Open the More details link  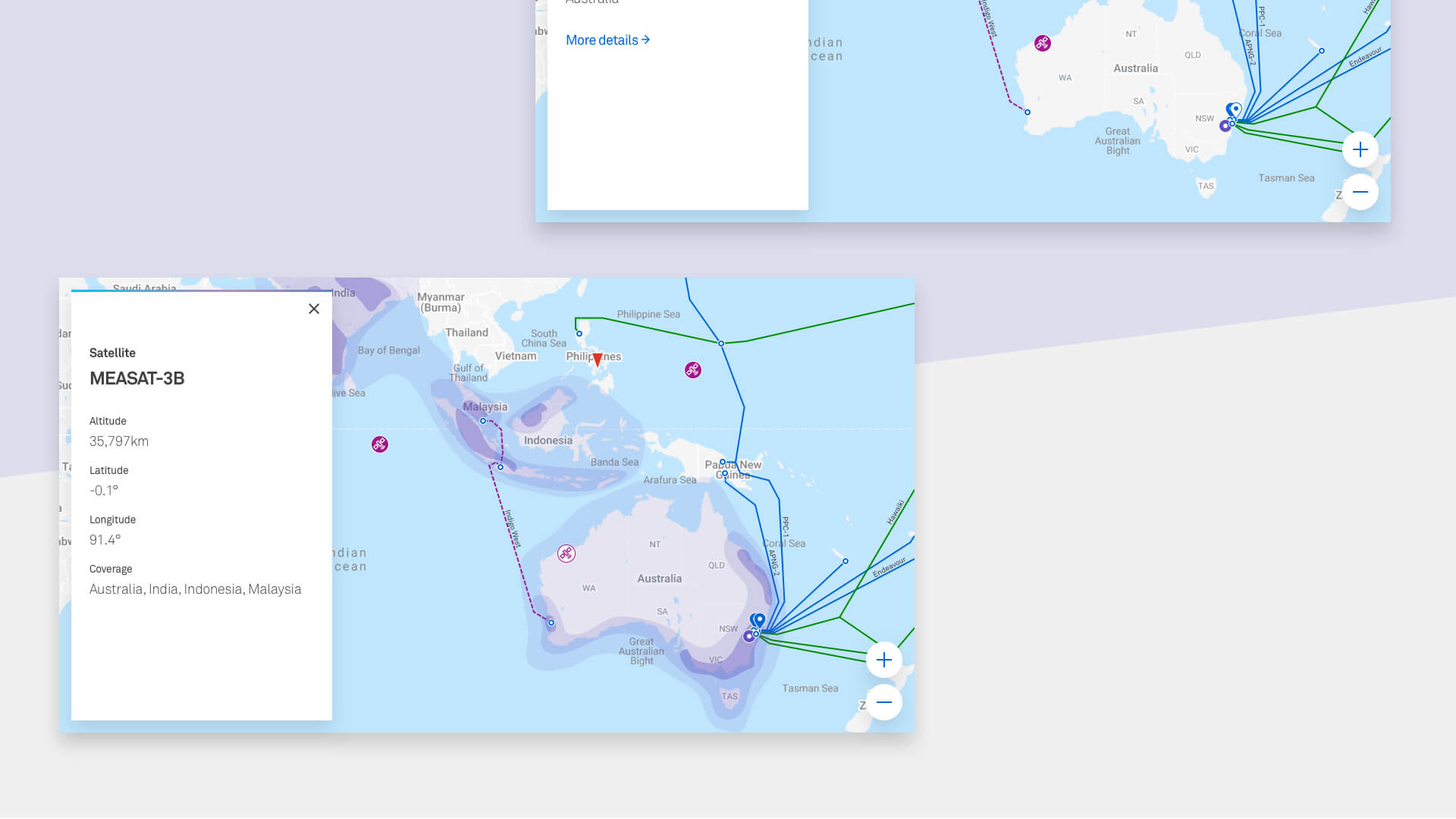pyautogui.click(x=608, y=40)
